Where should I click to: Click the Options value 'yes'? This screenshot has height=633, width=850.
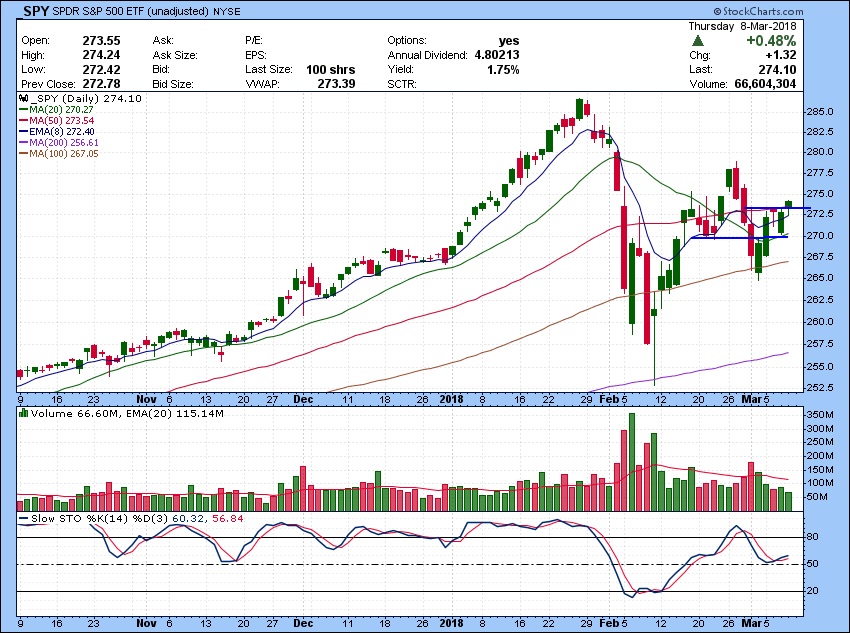509,41
